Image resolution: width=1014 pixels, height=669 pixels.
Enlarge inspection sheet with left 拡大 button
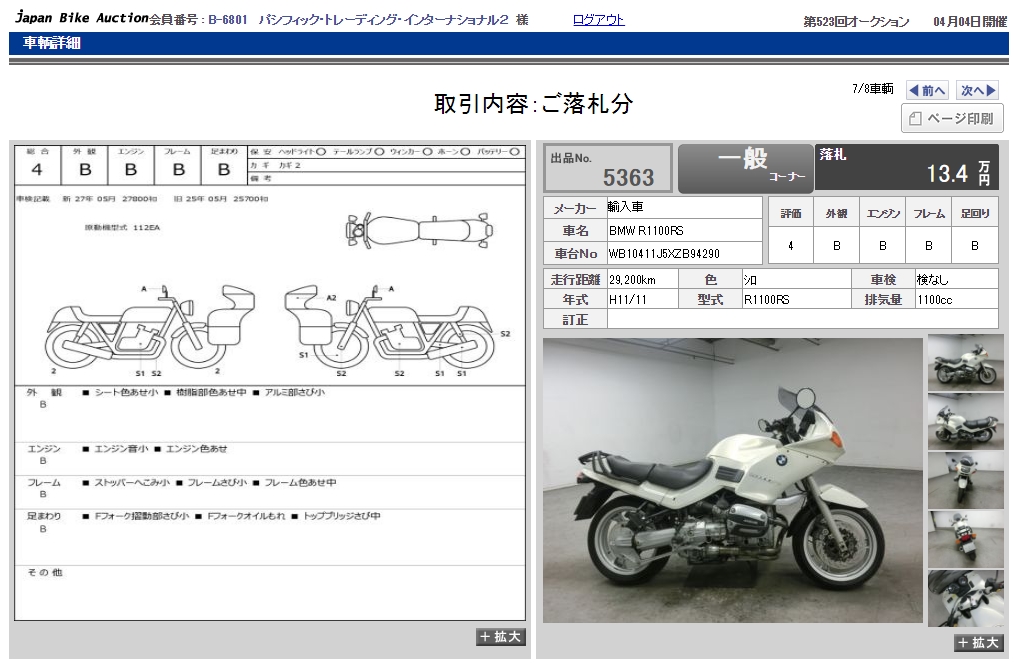click(x=501, y=637)
